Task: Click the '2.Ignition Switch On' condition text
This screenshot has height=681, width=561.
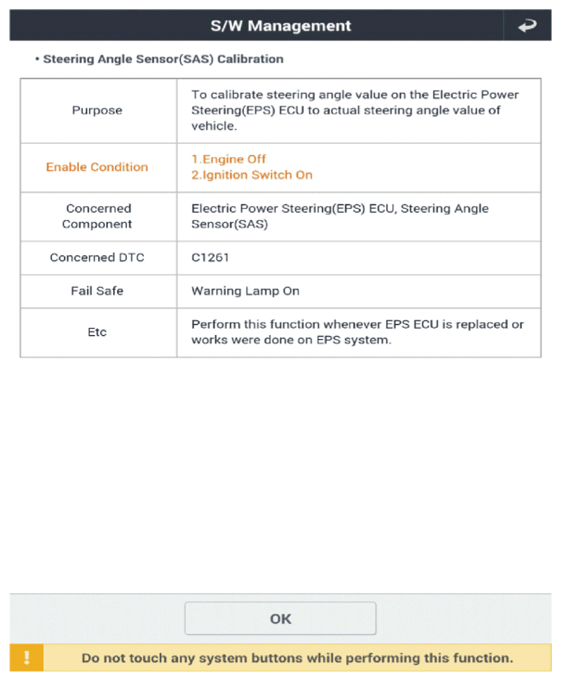Action: click(252, 175)
